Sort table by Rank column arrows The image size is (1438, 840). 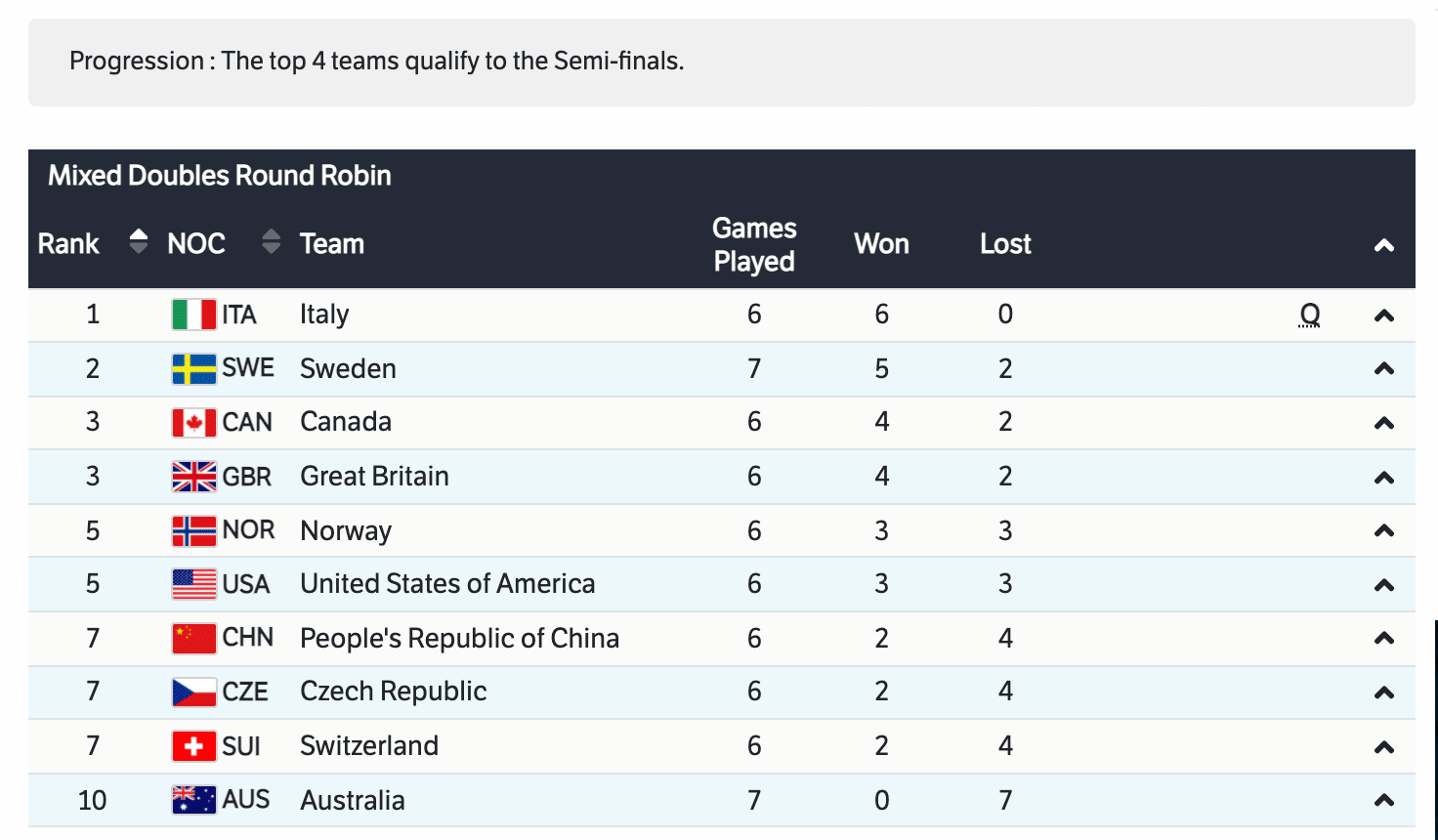[x=139, y=241]
